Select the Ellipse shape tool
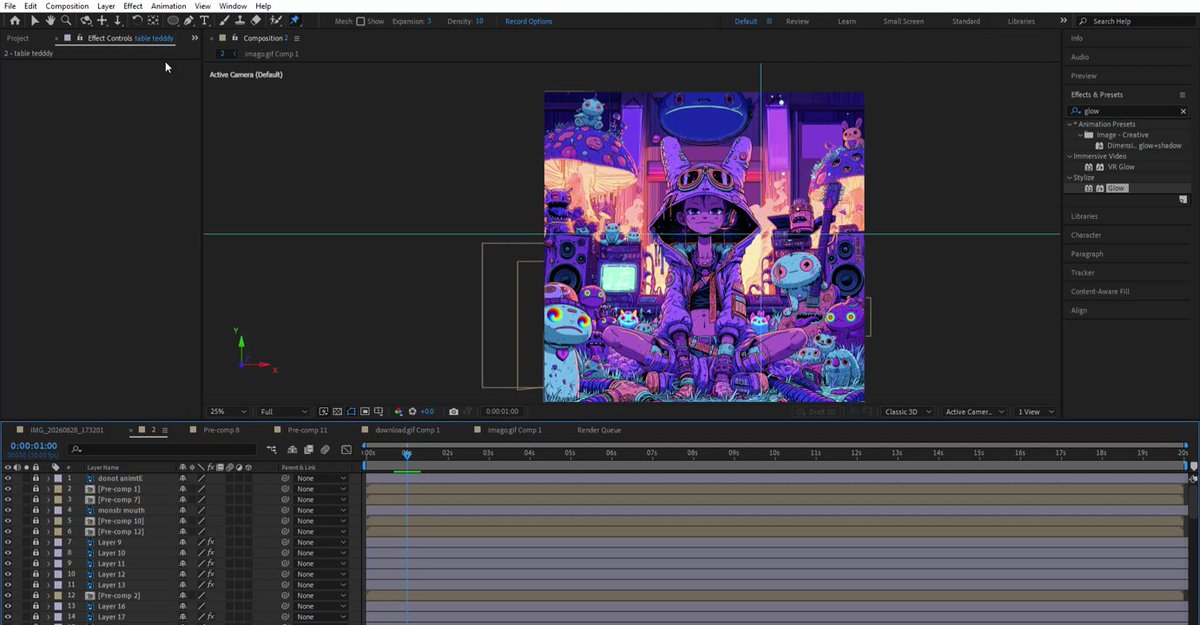The width and height of the screenshot is (1200, 625). coord(173,20)
